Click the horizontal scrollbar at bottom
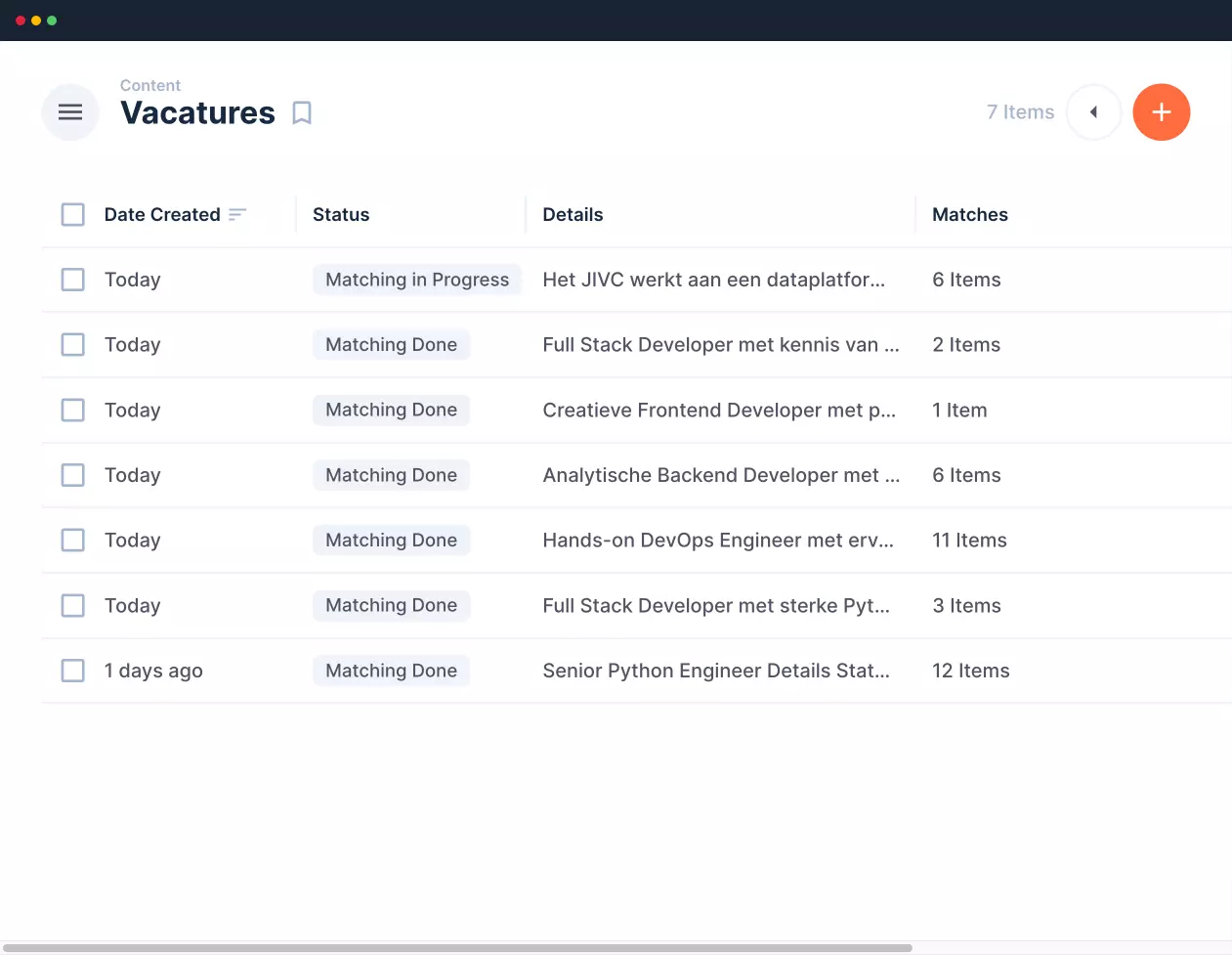The height and width of the screenshot is (955, 1232). tap(456, 947)
